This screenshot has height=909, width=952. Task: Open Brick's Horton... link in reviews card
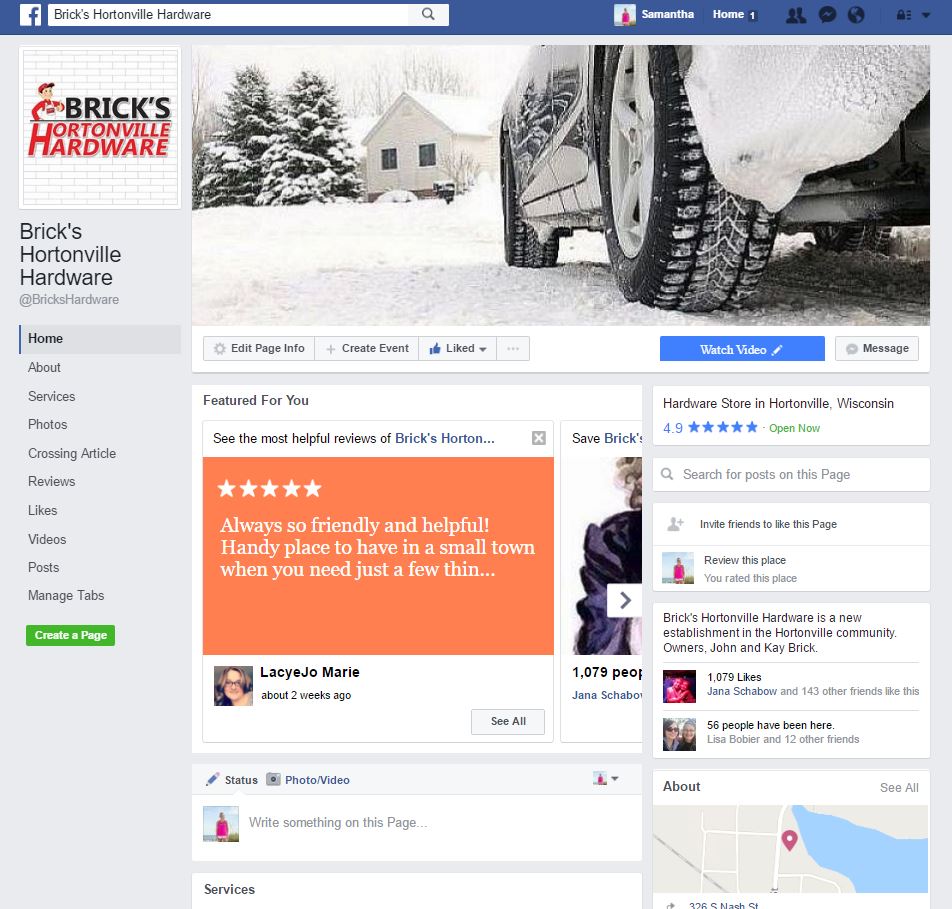(x=444, y=438)
